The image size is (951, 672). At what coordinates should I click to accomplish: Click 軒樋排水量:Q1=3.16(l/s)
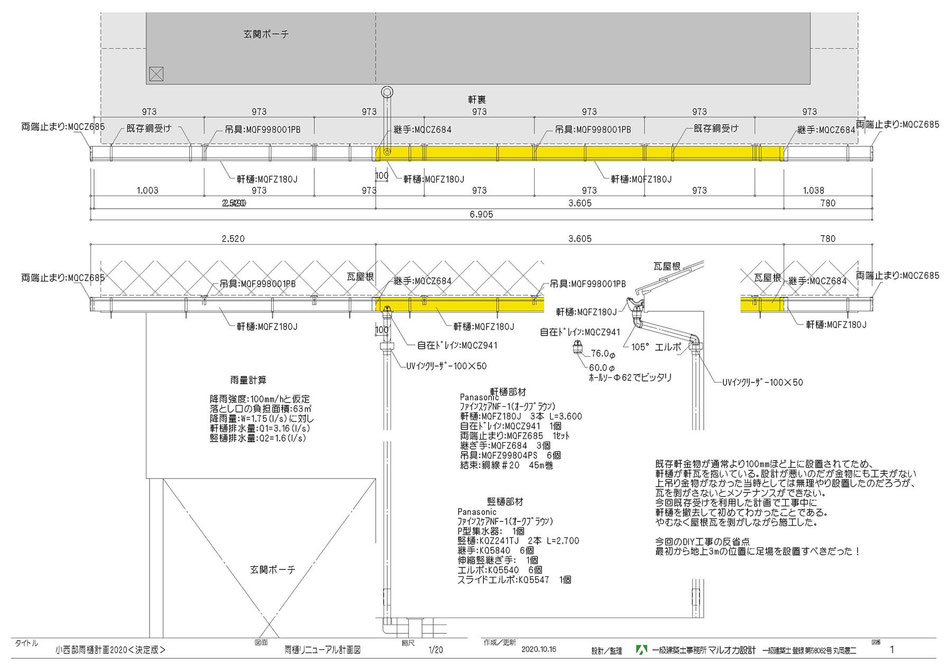(x=260, y=428)
